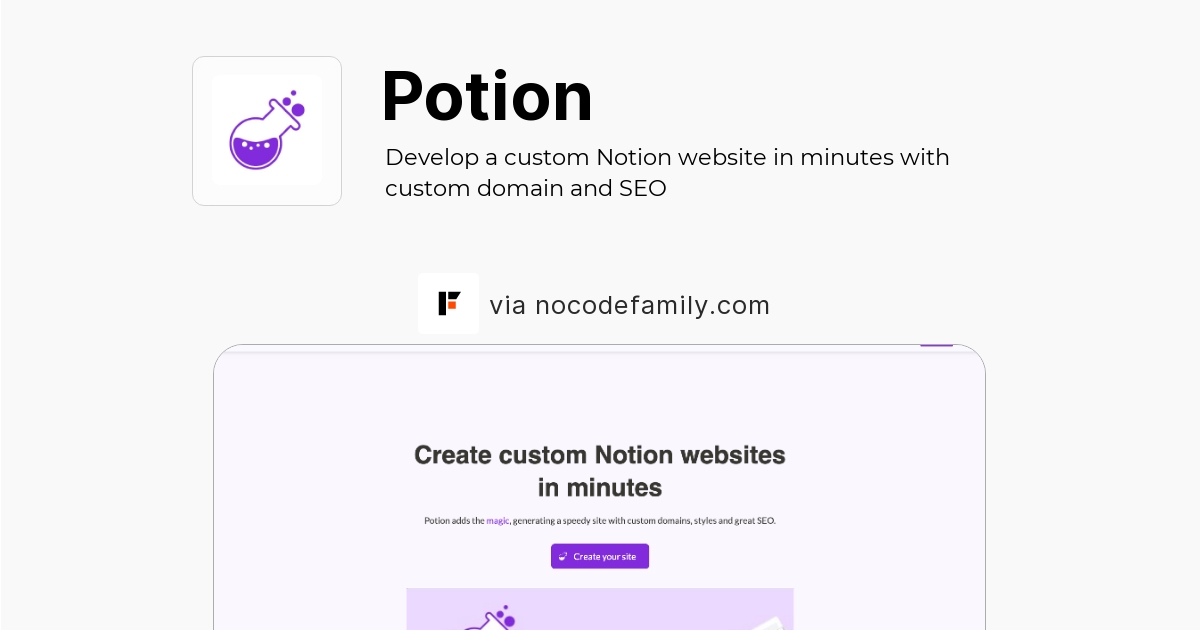The height and width of the screenshot is (630, 1200).
Task: Click the Potion flask logo tile
Action: [x=267, y=131]
